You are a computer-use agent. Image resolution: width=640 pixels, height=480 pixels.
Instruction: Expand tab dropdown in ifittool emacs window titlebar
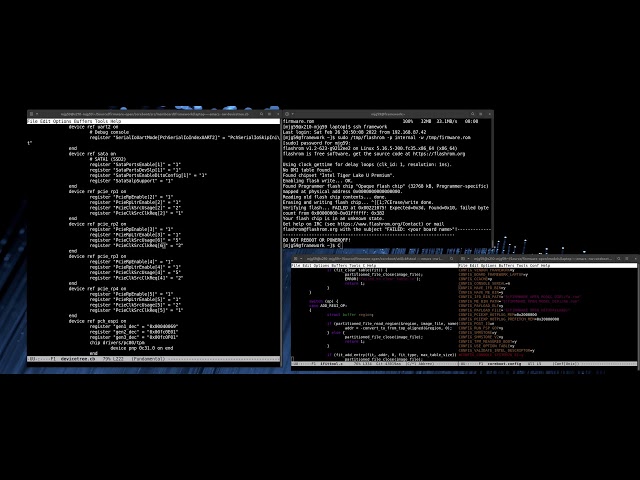point(301,258)
